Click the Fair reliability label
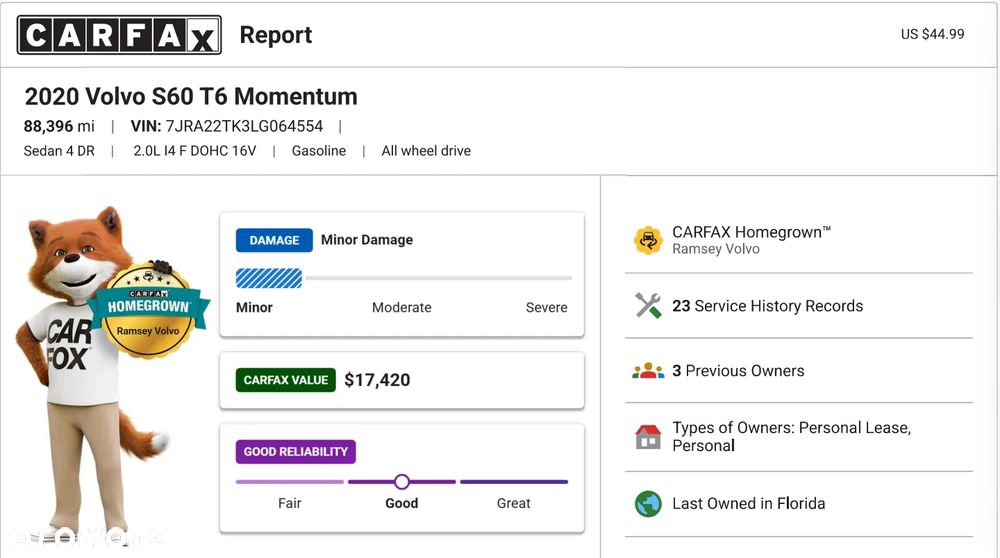1000x558 pixels. [290, 503]
